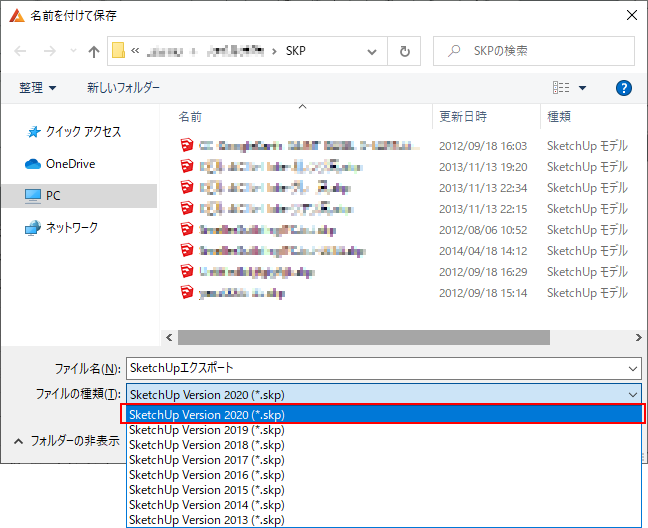Click the ネットワーク network icon
This screenshot has height=528, width=648.
pyautogui.click(x=33, y=228)
